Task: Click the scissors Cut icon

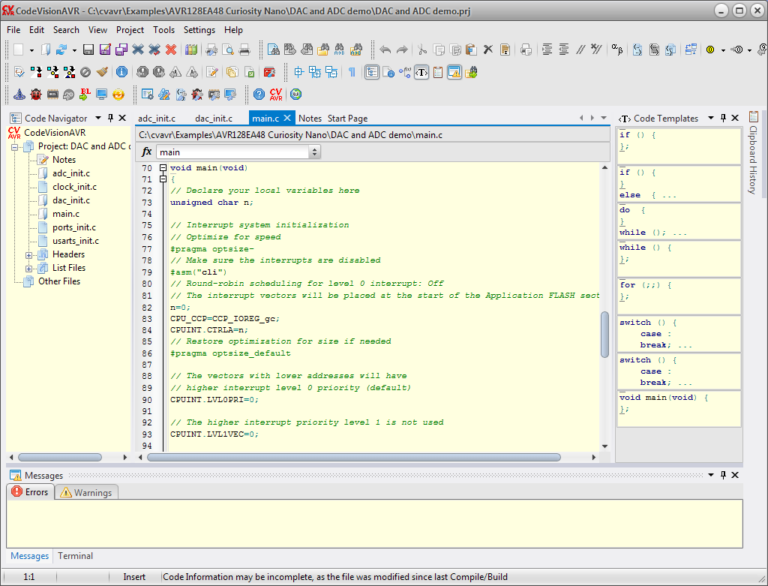Action: [422, 49]
